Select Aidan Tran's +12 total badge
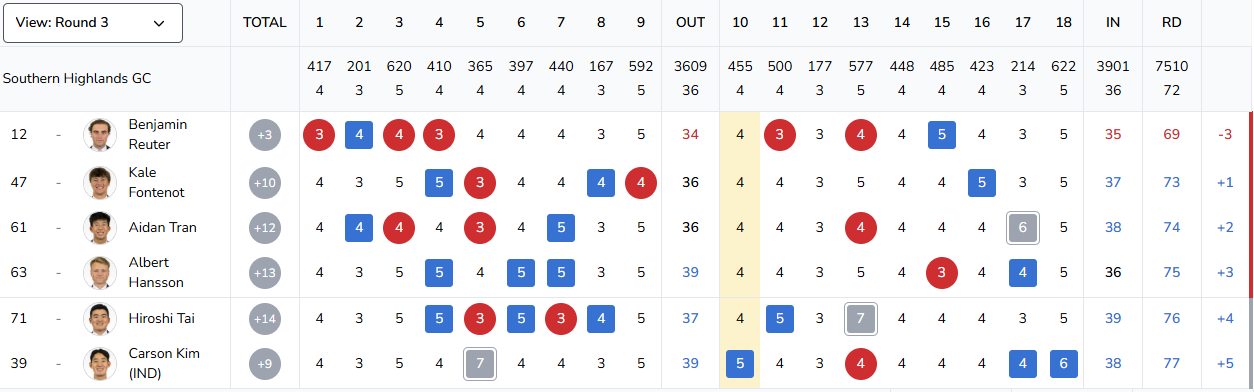 265,228
